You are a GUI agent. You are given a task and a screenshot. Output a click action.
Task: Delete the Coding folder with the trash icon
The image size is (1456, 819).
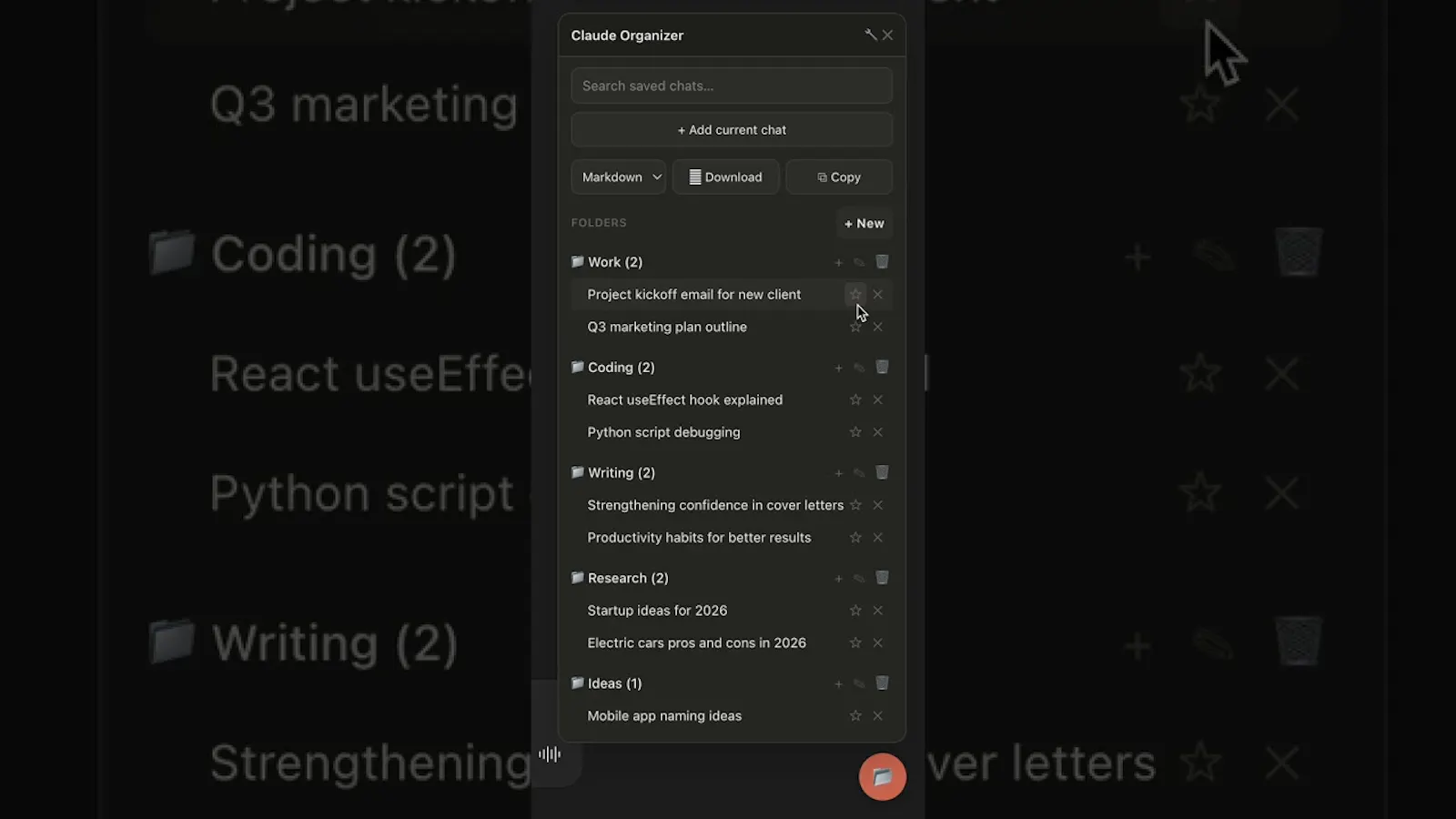coord(882,368)
